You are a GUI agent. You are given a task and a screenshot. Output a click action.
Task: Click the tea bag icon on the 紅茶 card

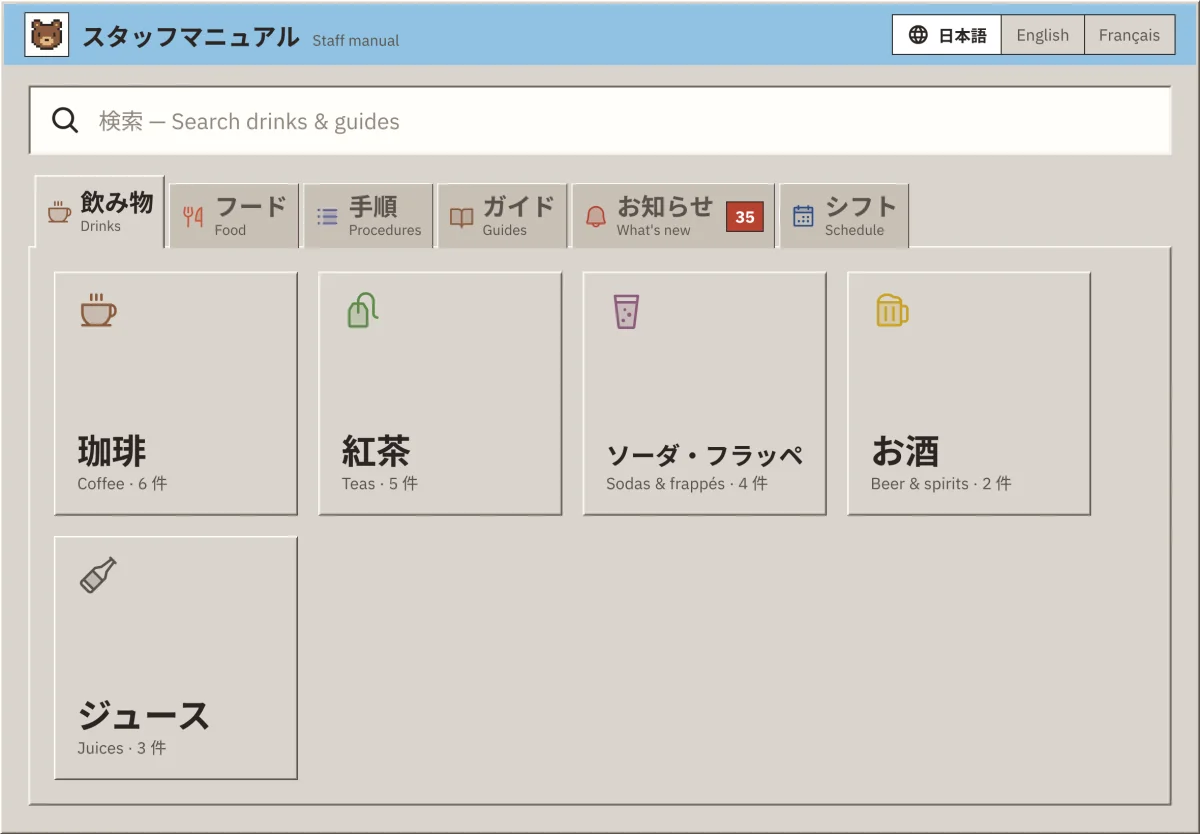(x=363, y=310)
